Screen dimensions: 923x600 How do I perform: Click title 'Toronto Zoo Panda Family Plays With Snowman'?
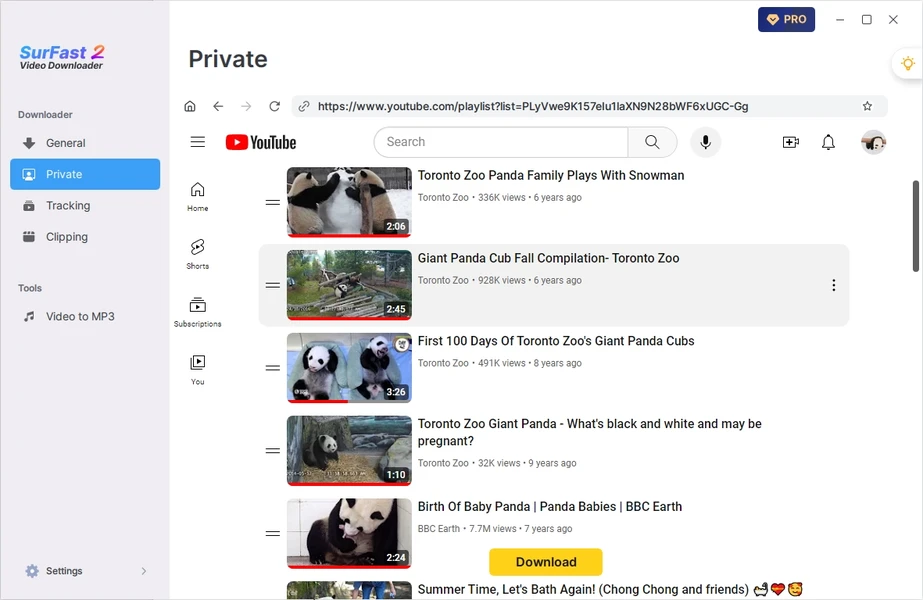pos(551,175)
